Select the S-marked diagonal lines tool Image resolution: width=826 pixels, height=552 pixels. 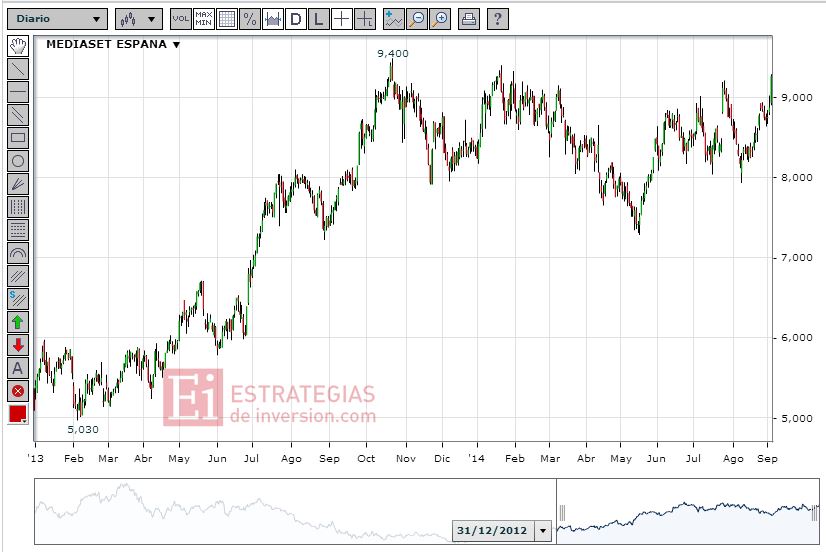pyautogui.click(x=18, y=299)
